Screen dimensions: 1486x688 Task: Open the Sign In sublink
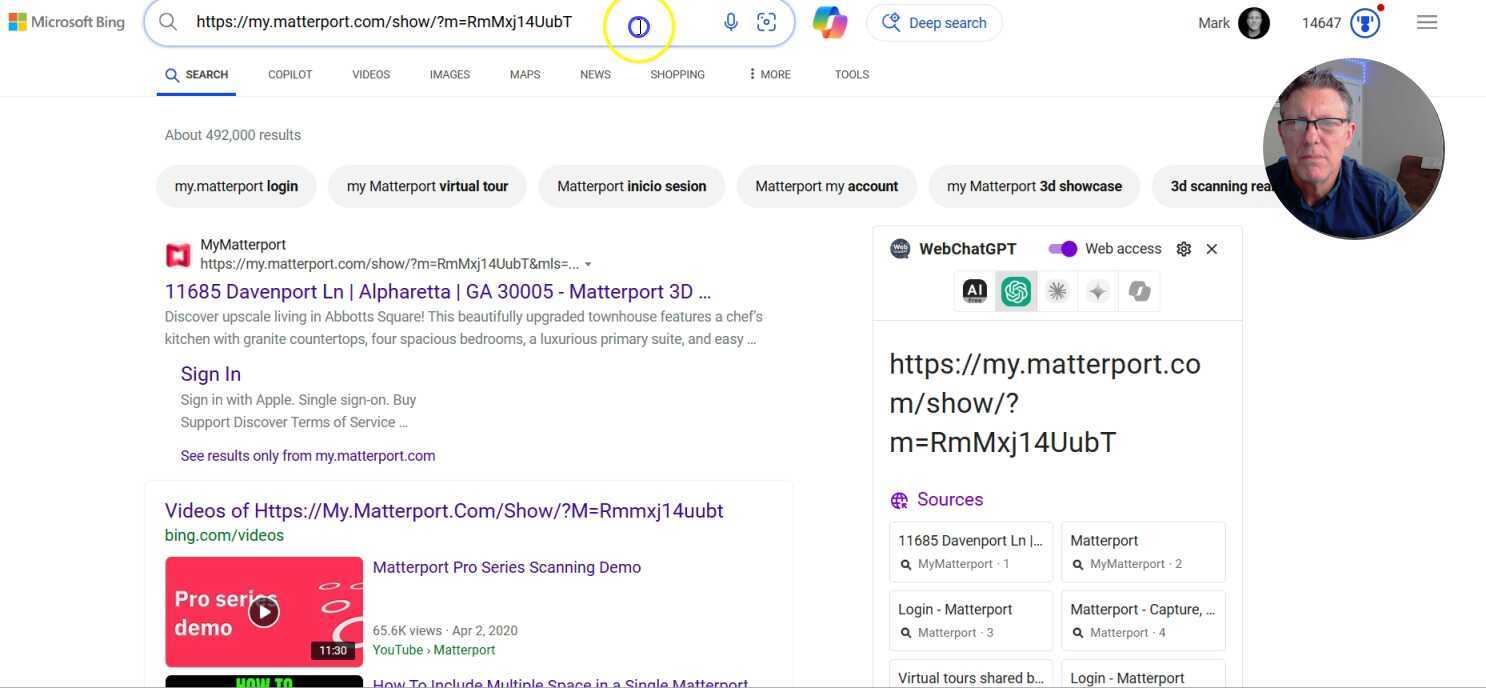(x=211, y=374)
